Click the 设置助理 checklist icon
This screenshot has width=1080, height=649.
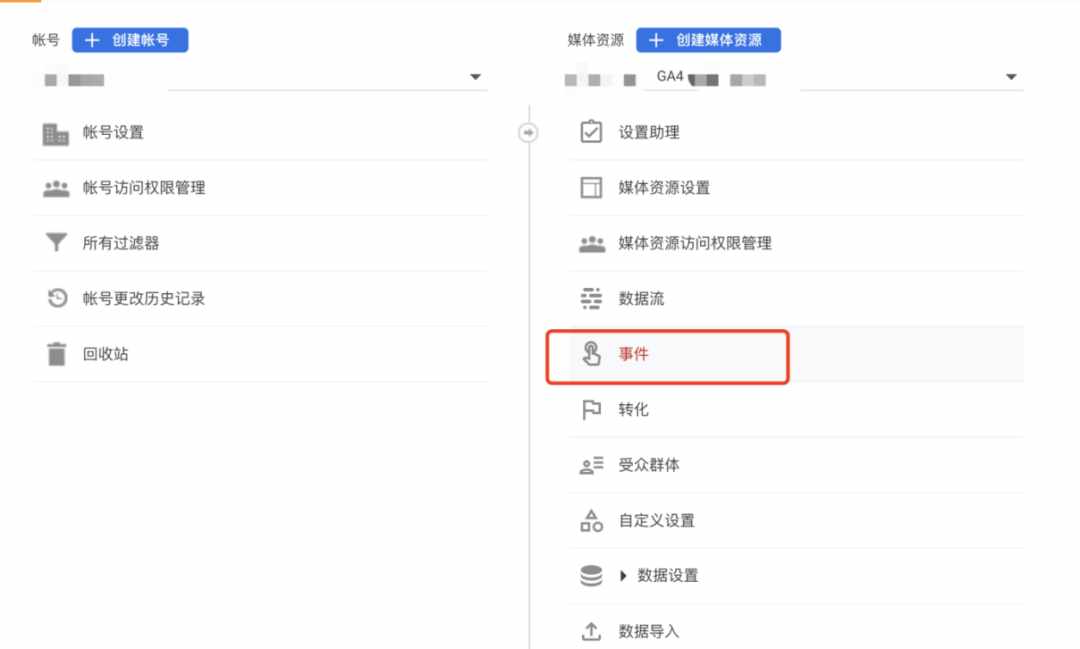click(591, 132)
